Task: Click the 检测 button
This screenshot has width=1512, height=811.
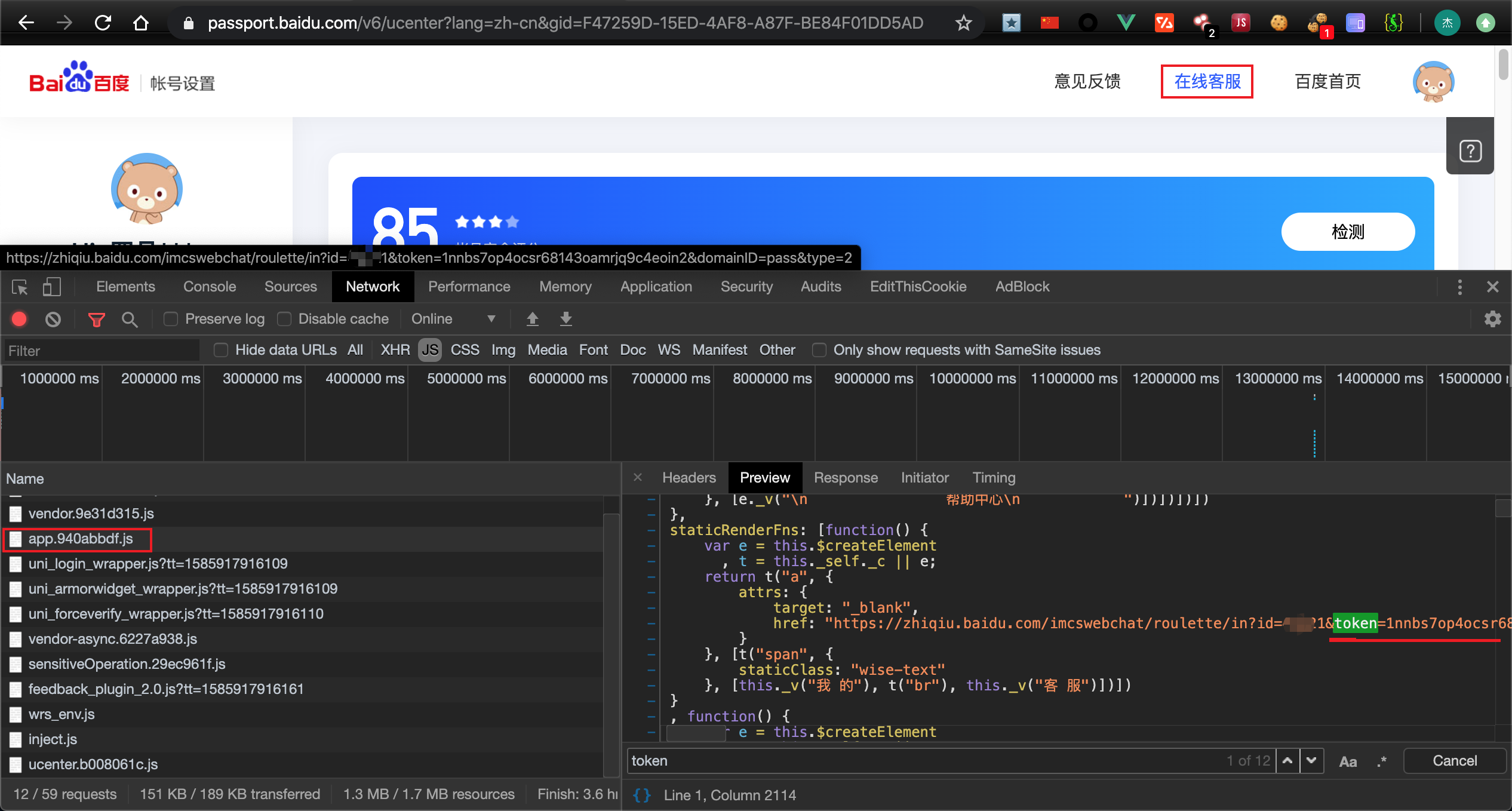Action: pos(1348,232)
